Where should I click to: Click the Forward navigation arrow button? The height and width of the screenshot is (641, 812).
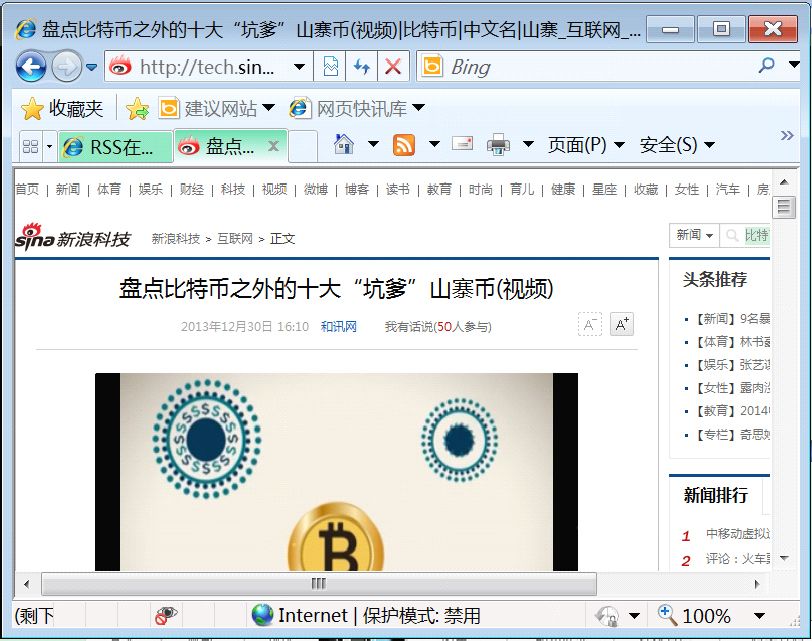pos(67,67)
